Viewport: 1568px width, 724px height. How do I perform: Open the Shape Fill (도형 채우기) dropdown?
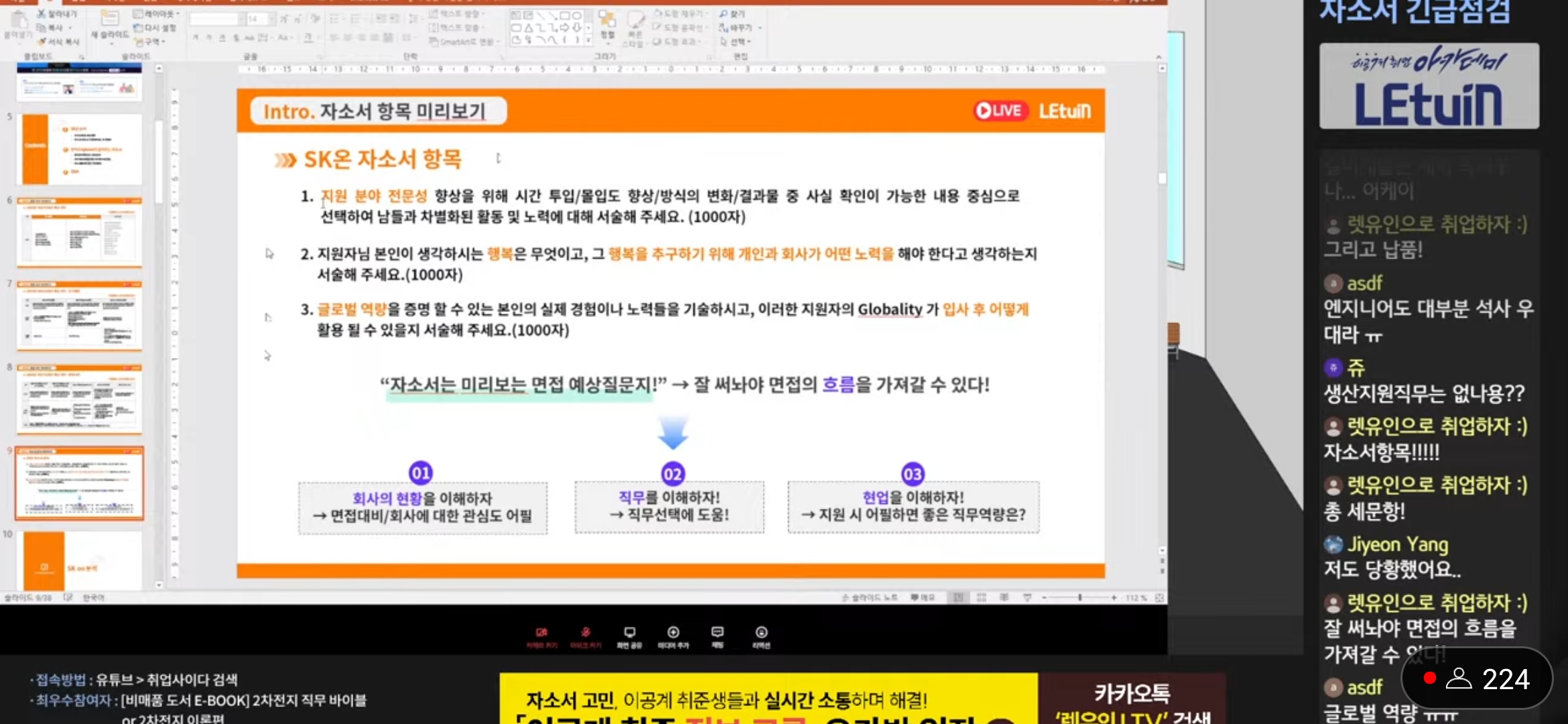[x=681, y=13]
